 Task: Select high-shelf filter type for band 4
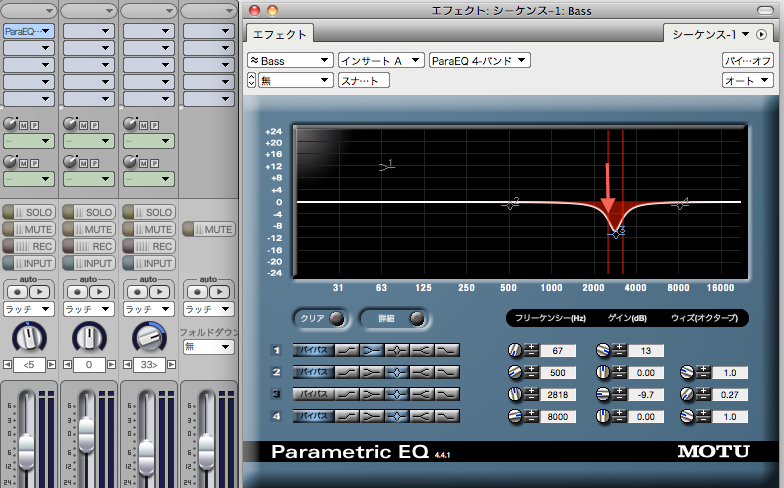click(422, 416)
